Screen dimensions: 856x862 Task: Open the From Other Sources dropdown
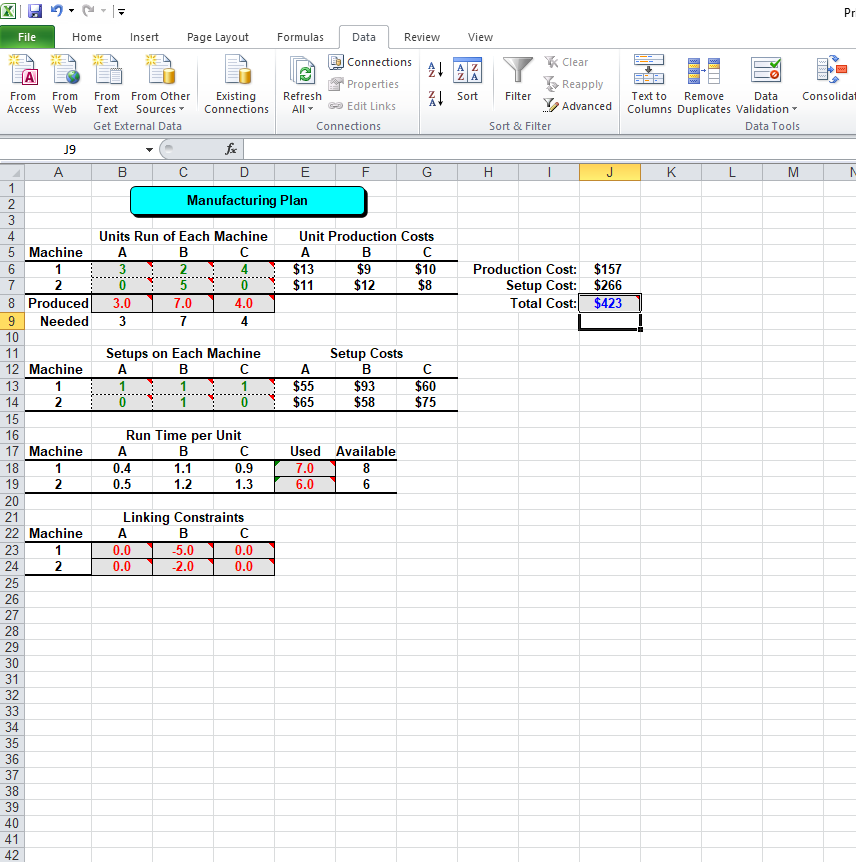[160, 84]
